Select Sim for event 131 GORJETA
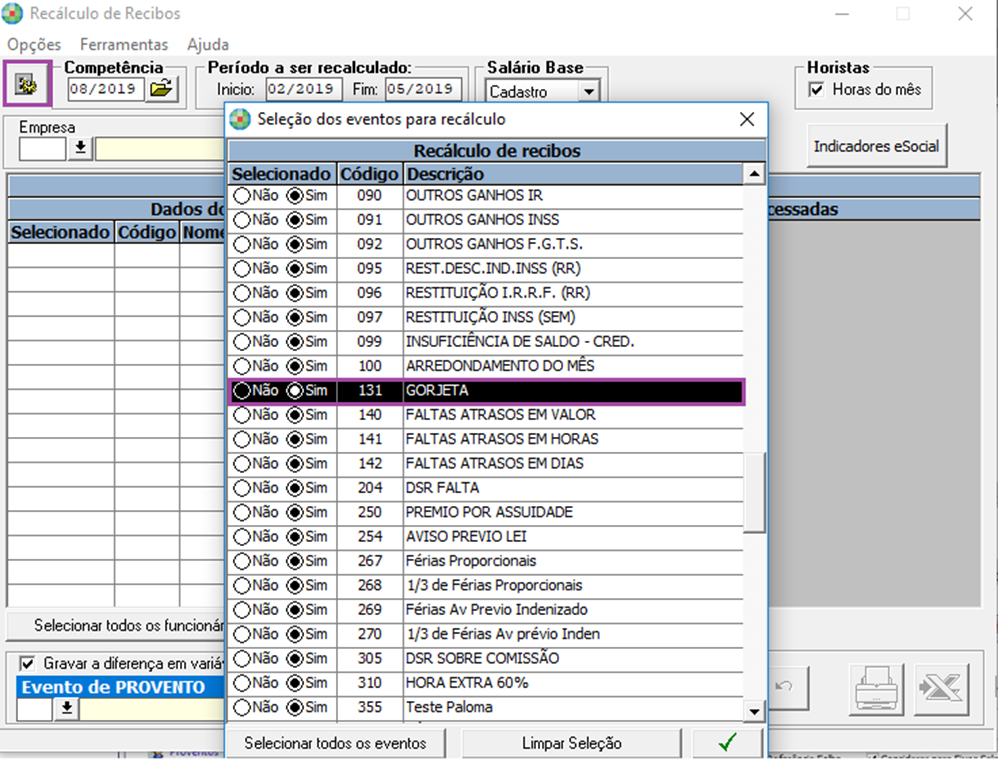Image resolution: width=998 pixels, height=765 pixels. point(295,391)
